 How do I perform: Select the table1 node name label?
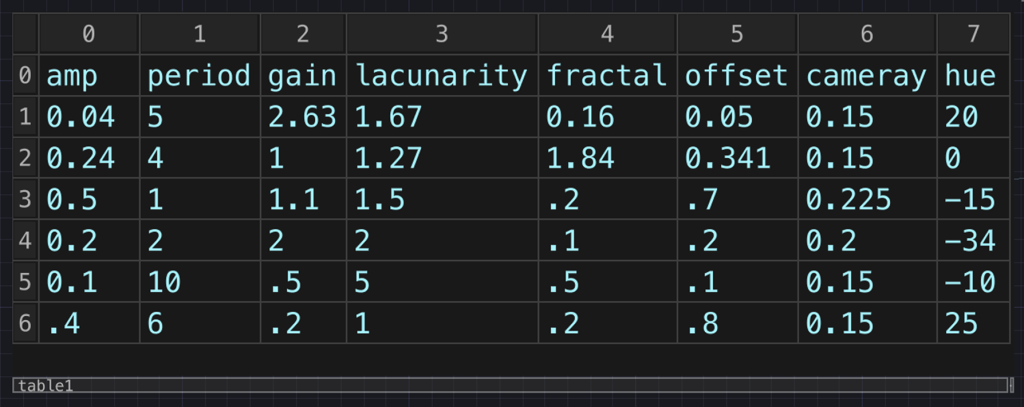46,385
